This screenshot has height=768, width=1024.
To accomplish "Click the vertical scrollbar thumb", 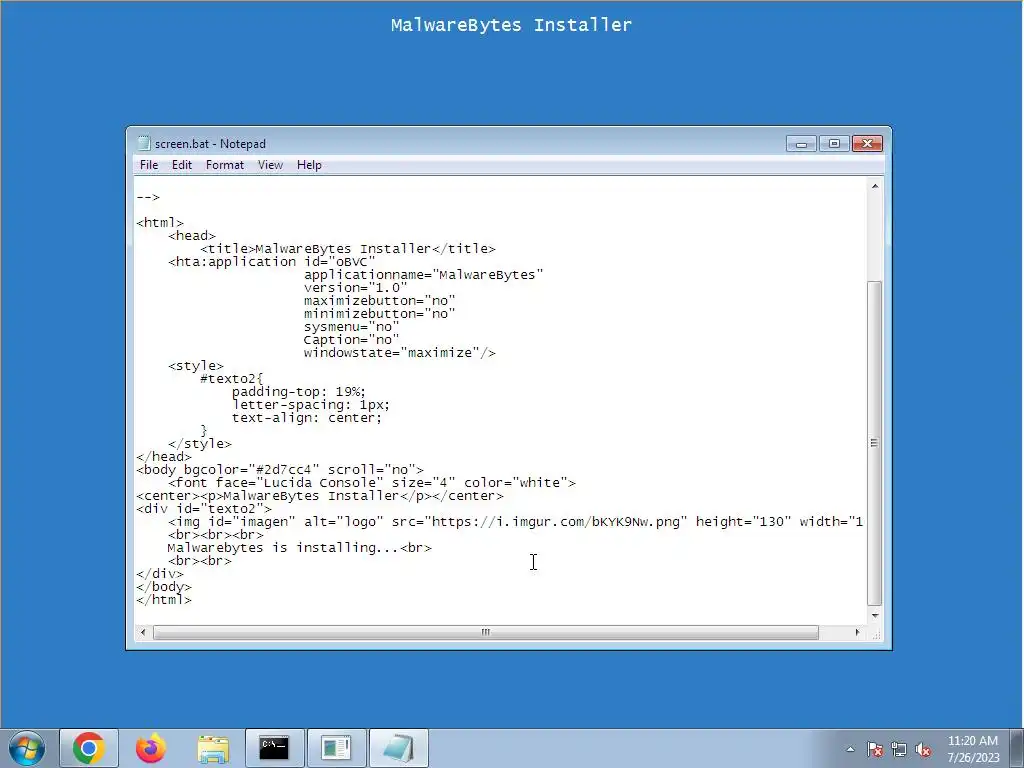I will pos(875,443).
